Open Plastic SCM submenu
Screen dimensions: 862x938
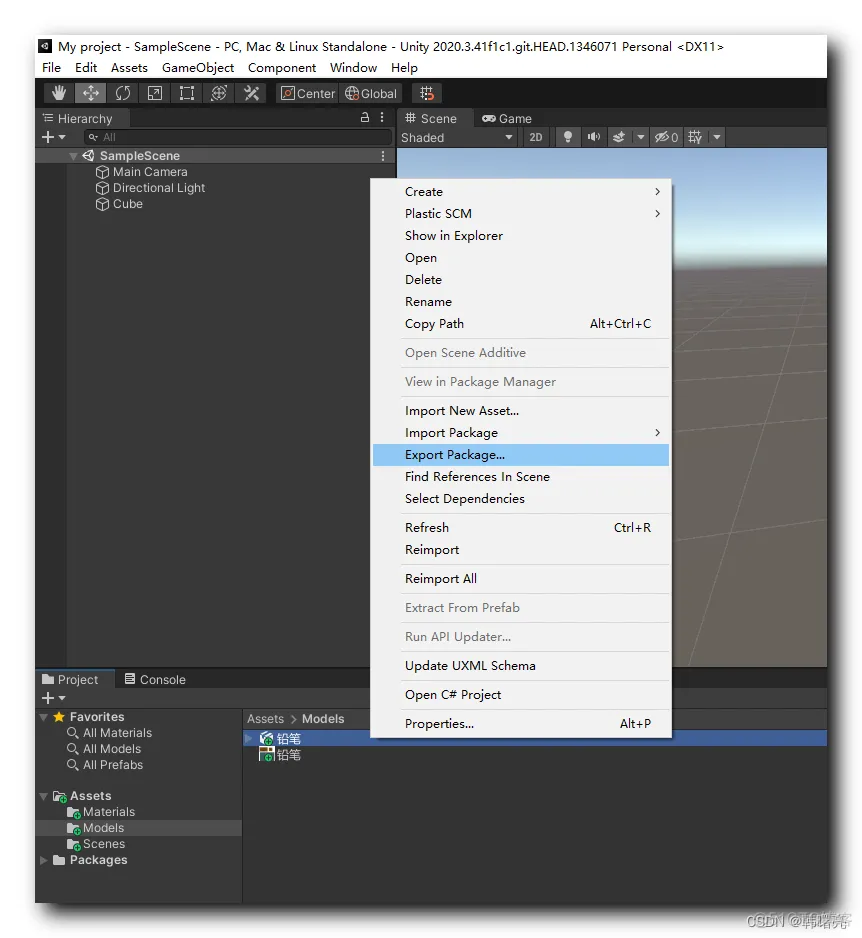click(x=520, y=214)
